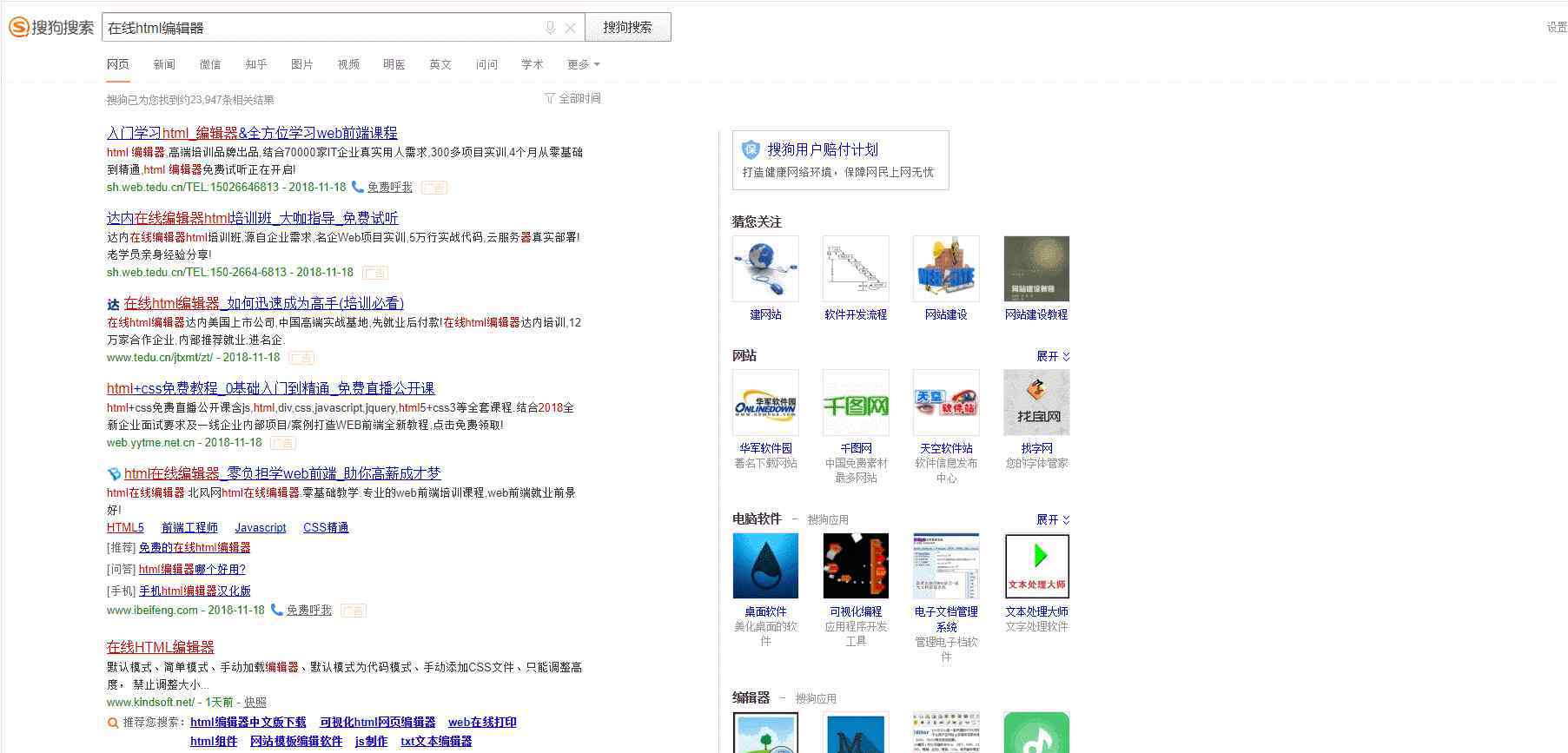1568x753 pixels.
Task: Search suggestion 可视化html网页编辑器
Action: 378,723
